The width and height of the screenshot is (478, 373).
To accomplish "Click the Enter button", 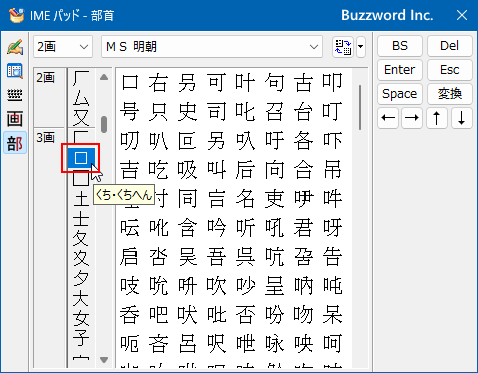I will tap(400, 70).
